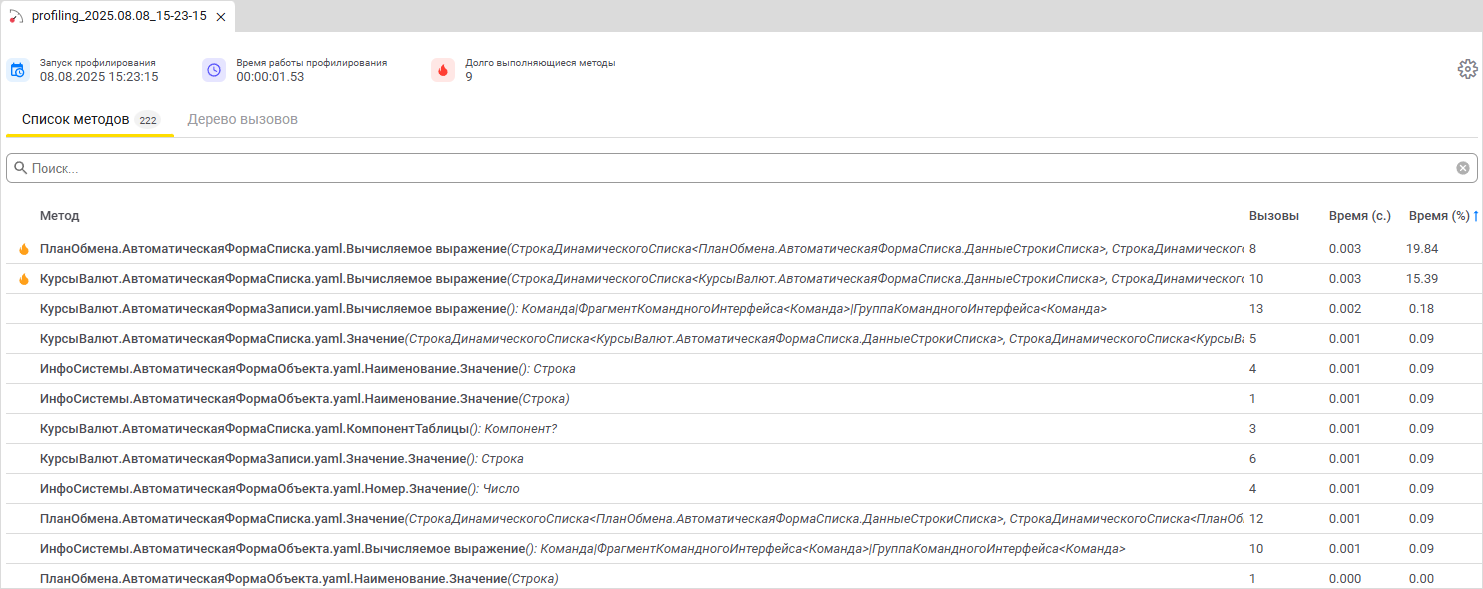The image size is (1483, 589).
Task: Click the profiling file icon in tab
Action: [15, 16]
